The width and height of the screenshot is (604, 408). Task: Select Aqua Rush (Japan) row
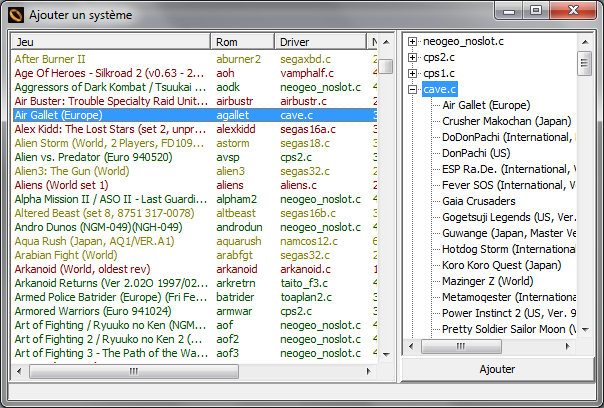coord(195,241)
